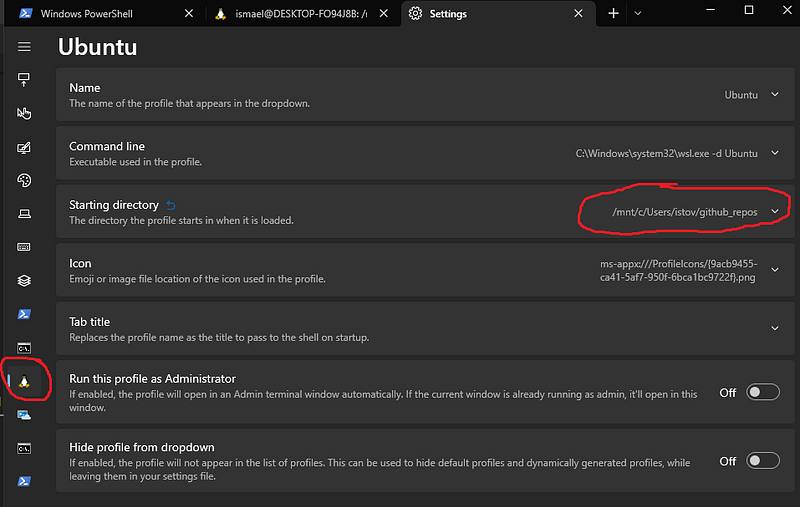The width and height of the screenshot is (800, 507).
Task: Open Startup settings in sidebar
Action: (24, 80)
